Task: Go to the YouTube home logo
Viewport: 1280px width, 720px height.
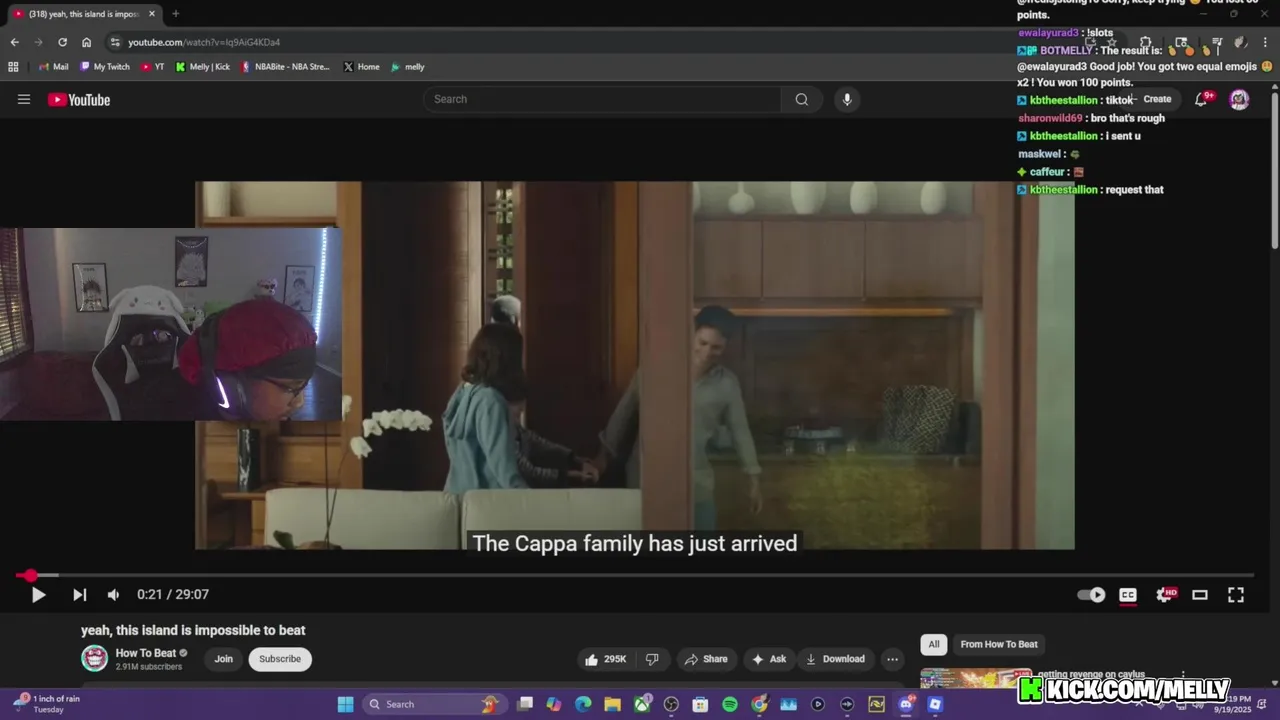Action: (79, 99)
